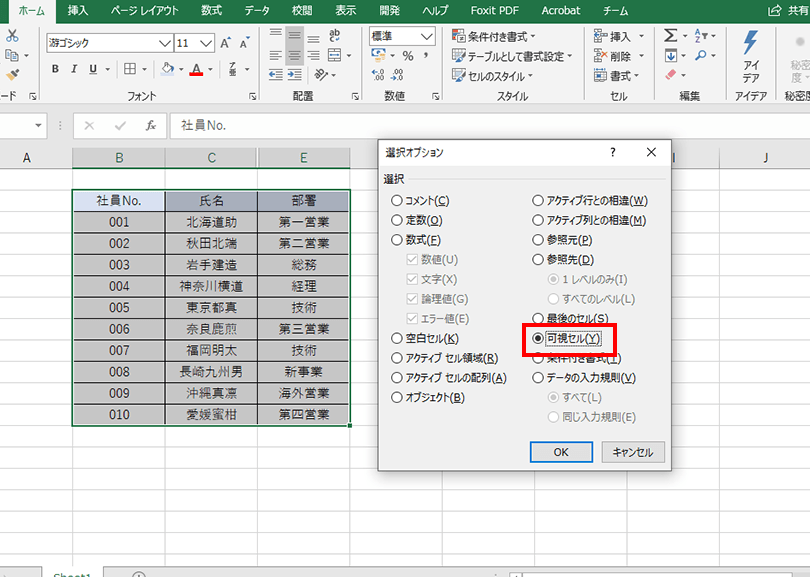810x577 pixels.
Task: Click the AutoSum sigma icon
Action: click(x=670, y=36)
